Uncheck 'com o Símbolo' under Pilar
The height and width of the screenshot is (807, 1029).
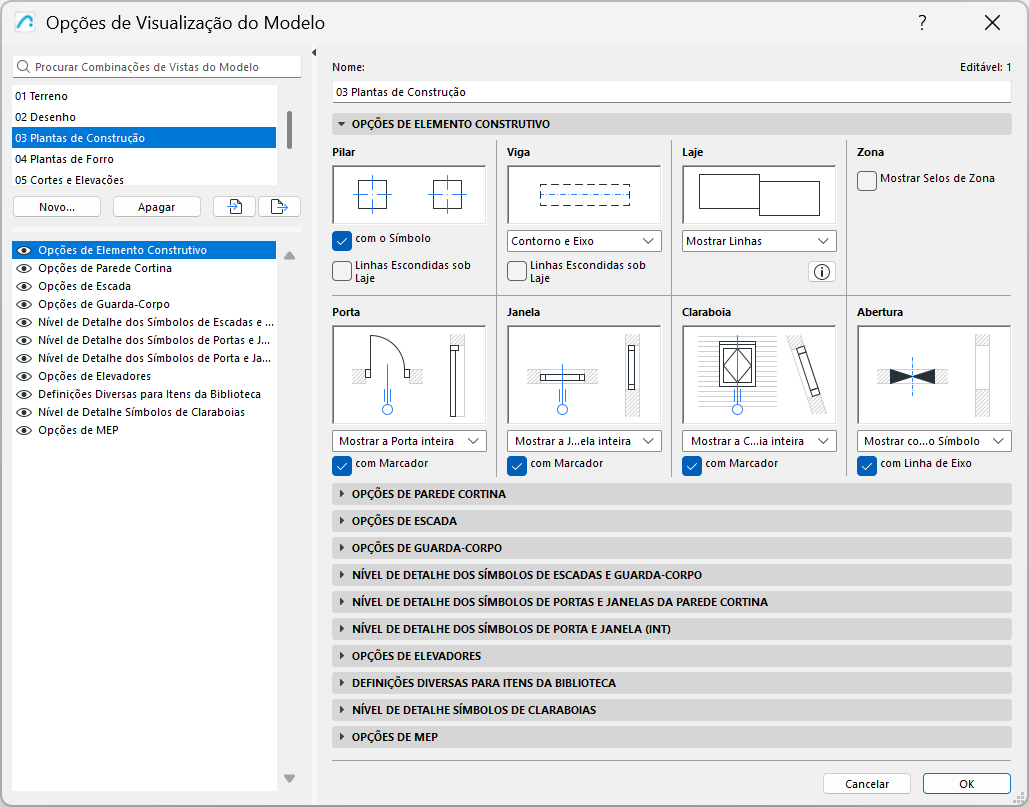tap(342, 241)
